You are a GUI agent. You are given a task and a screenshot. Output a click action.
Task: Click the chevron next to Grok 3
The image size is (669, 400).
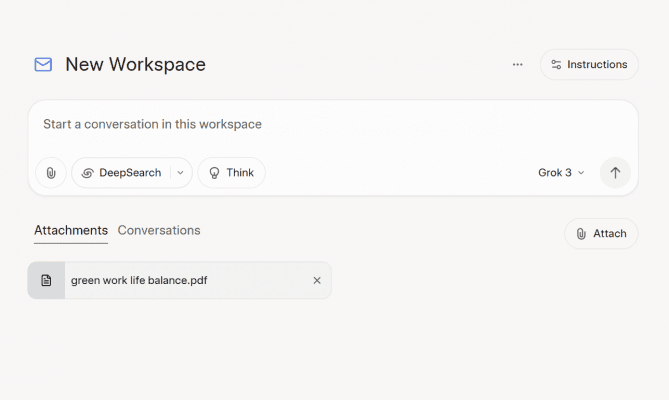coord(581,173)
